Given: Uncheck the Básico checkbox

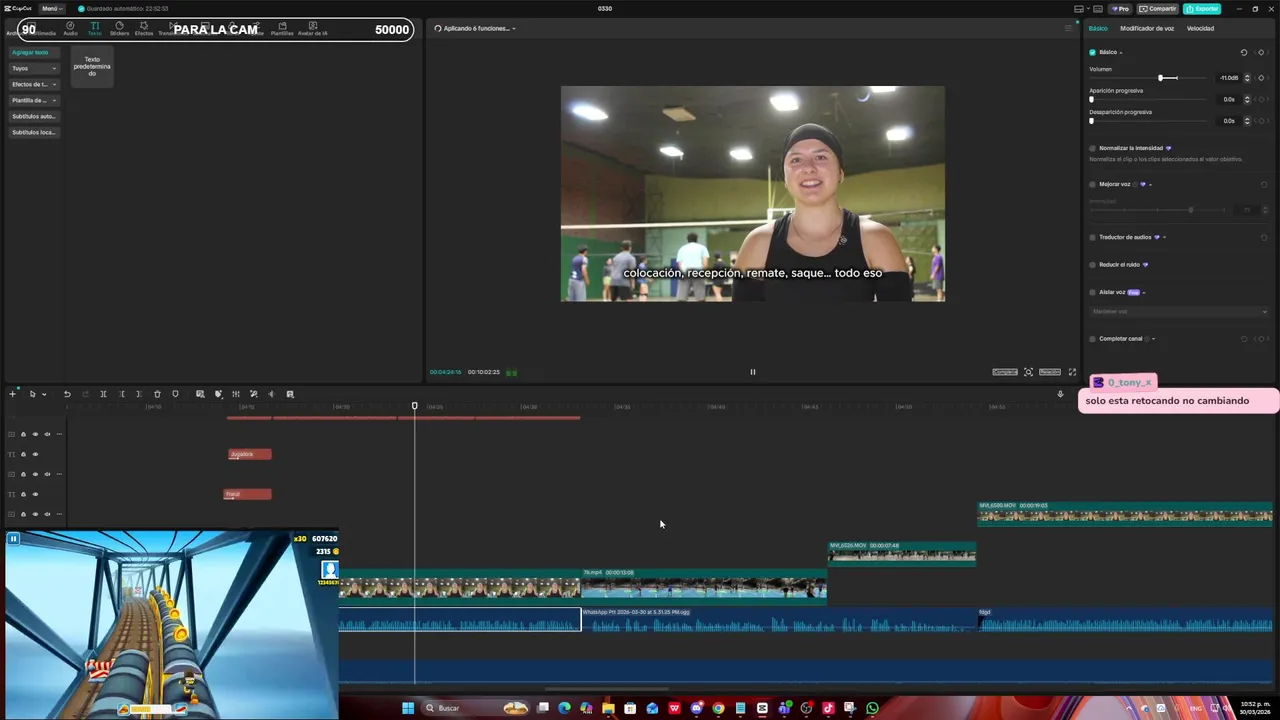Looking at the screenshot, I should point(1092,52).
